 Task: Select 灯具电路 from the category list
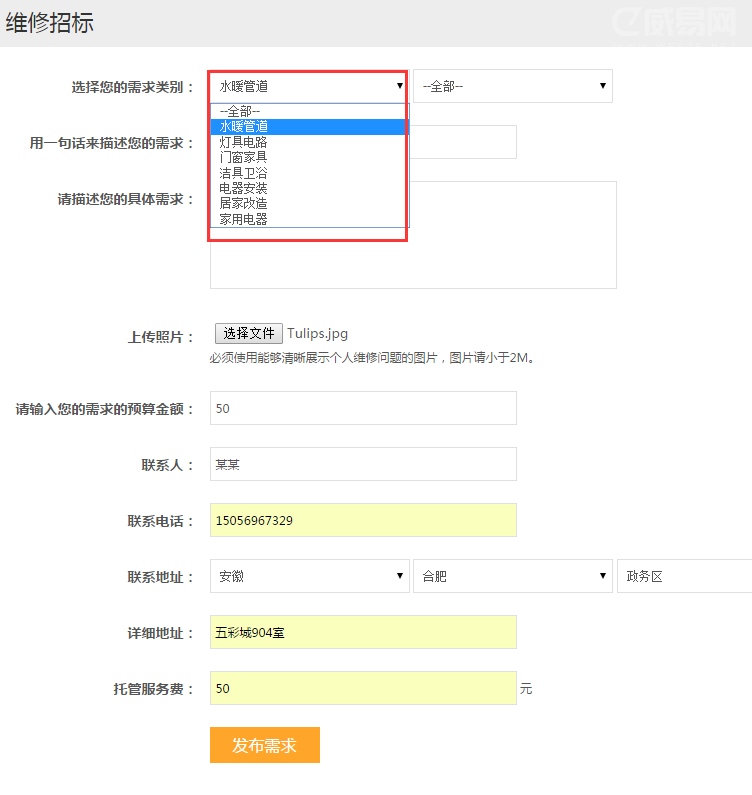pyautogui.click(x=244, y=142)
